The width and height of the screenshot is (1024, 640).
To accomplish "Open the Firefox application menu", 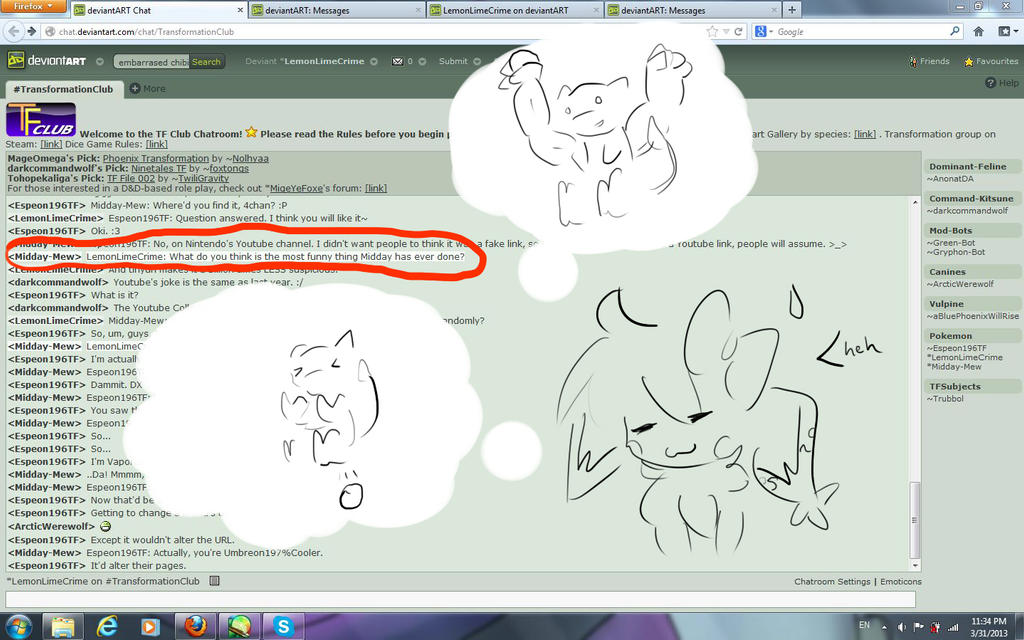I will tap(33, 7).
